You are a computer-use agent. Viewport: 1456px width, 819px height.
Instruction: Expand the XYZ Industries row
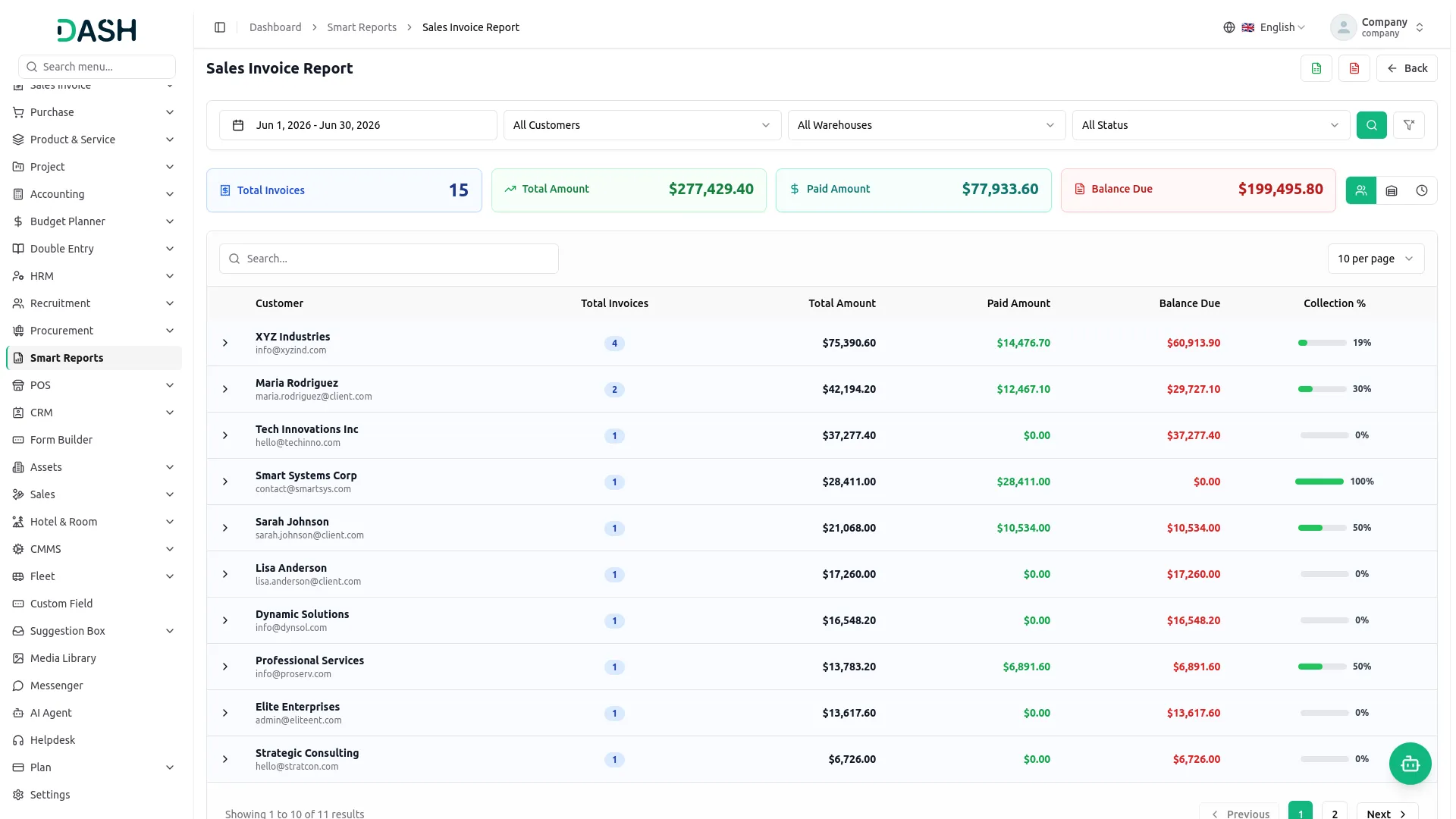pyautogui.click(x=225, y=343)
